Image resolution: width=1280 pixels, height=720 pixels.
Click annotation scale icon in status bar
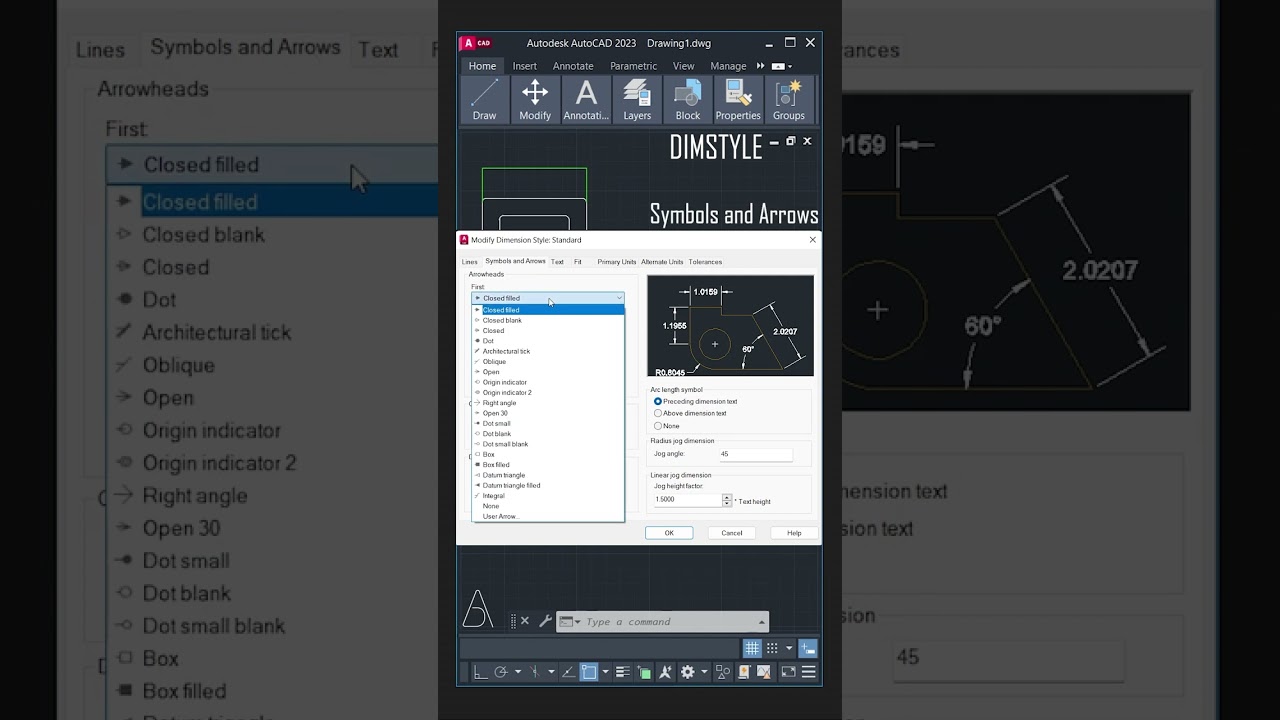pyautogui.click(x=666, y=672)
